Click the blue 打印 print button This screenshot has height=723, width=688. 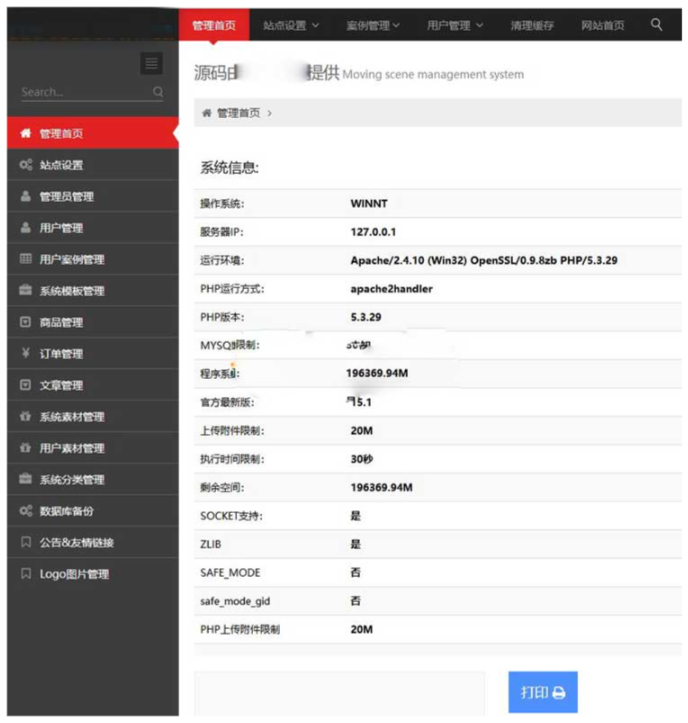[x=543, y=692]
